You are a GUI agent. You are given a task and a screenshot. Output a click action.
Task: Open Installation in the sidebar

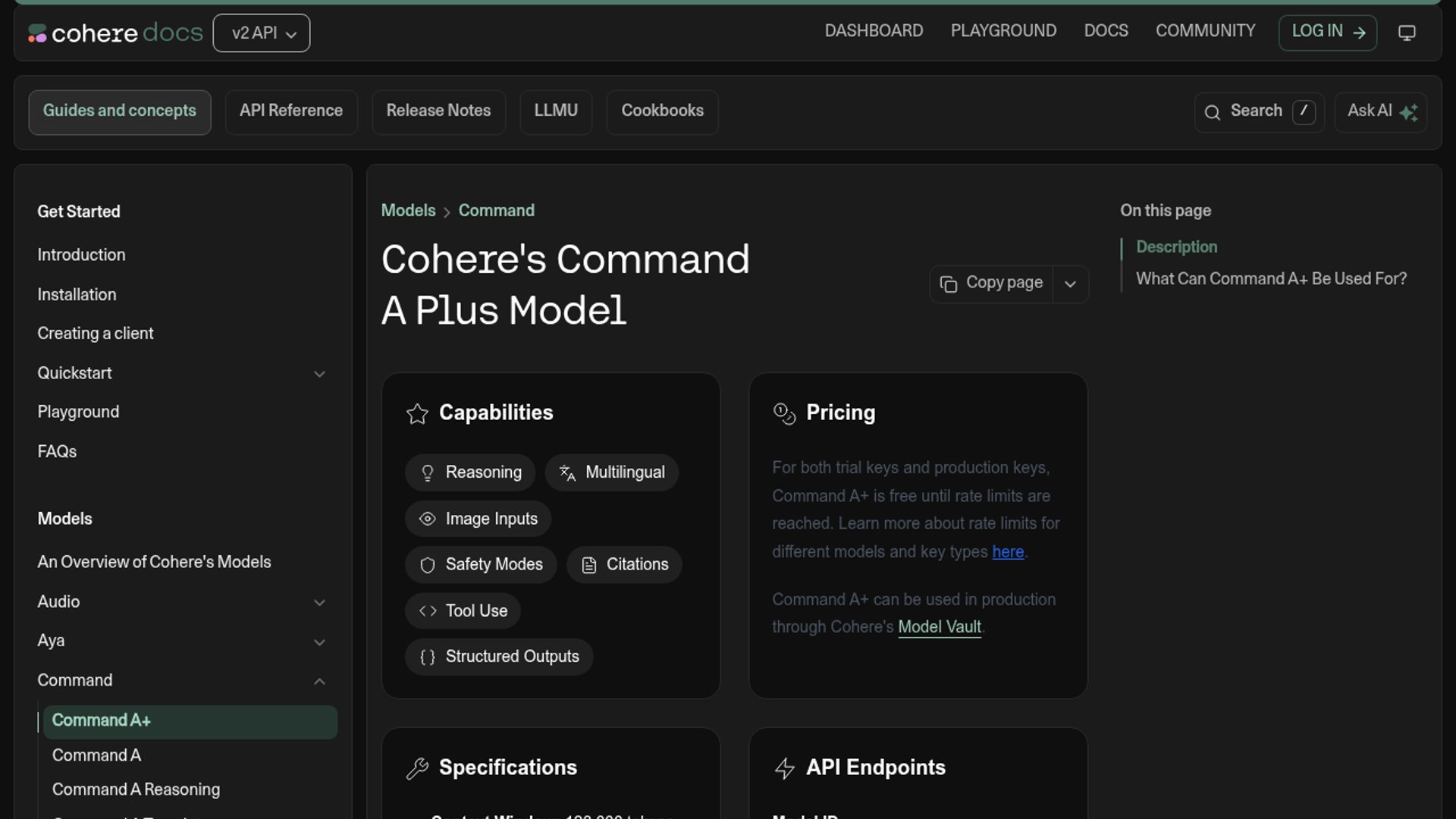pyautogui.click(x=77, y=294)
